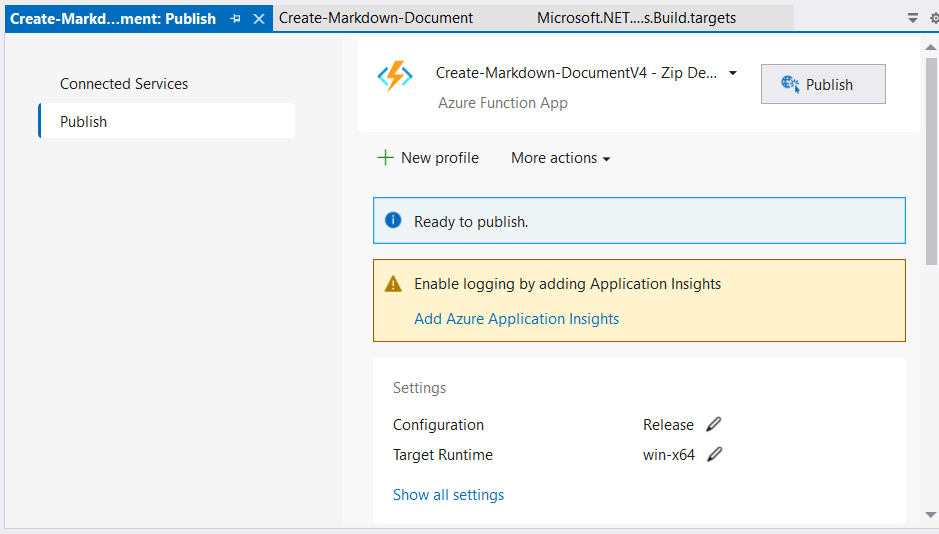The height and width of the screenshot is (534, 939).
Task: Click the scrollbar down arrow
Action: coord(931,514)
